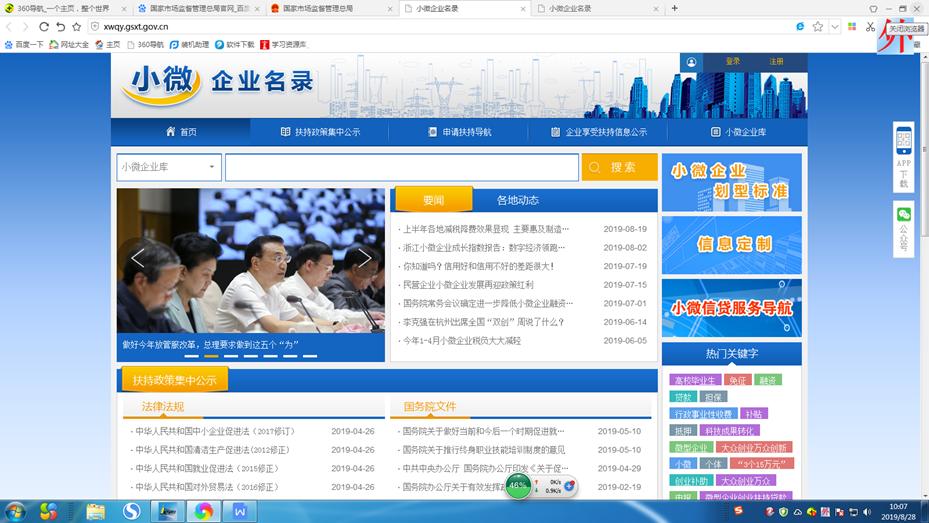
Task: Open news 浙江小微企业成长指数报告
Action: (x=484, y=248)
